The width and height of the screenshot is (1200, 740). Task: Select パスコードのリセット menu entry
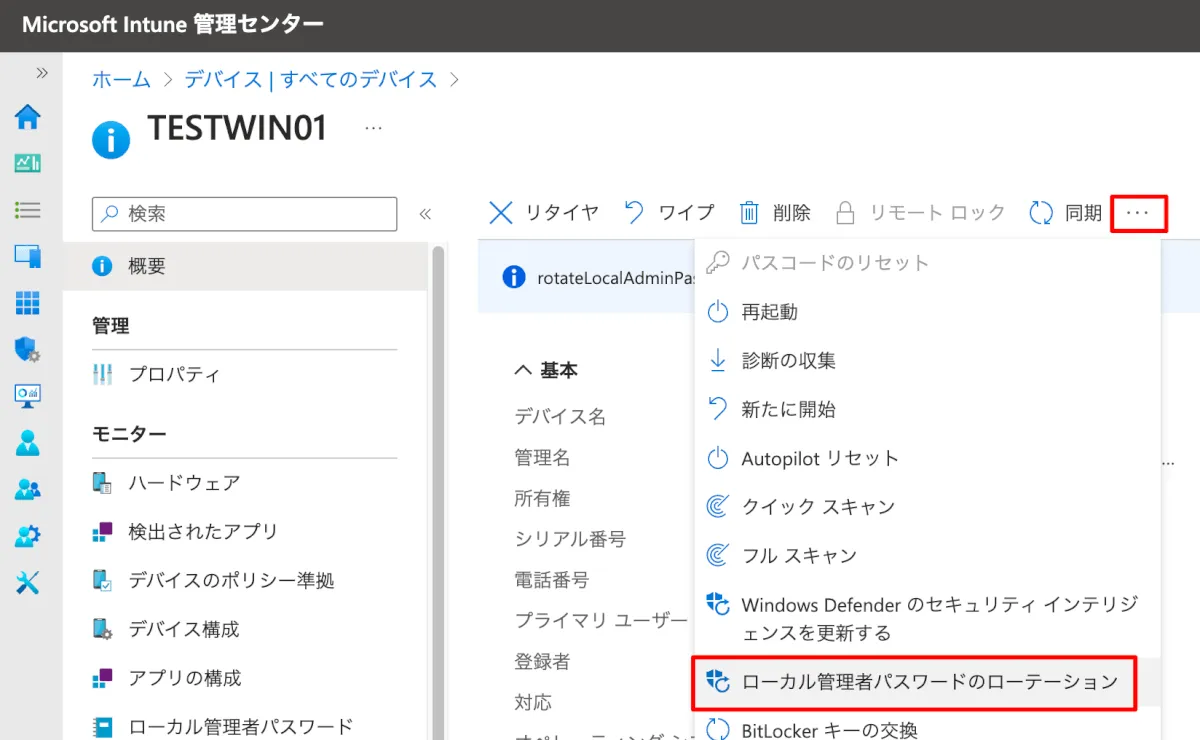(x=928, y=263)
